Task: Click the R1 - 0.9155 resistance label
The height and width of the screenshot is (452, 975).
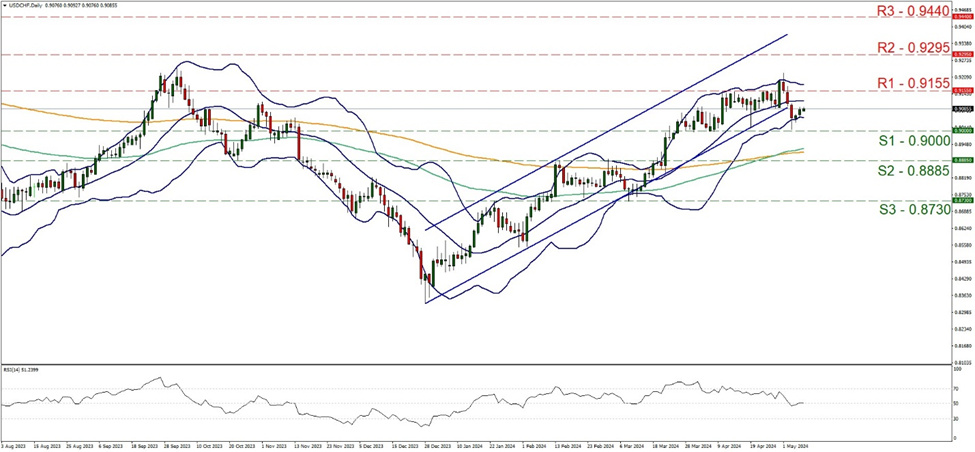Action: click(915, 82)
